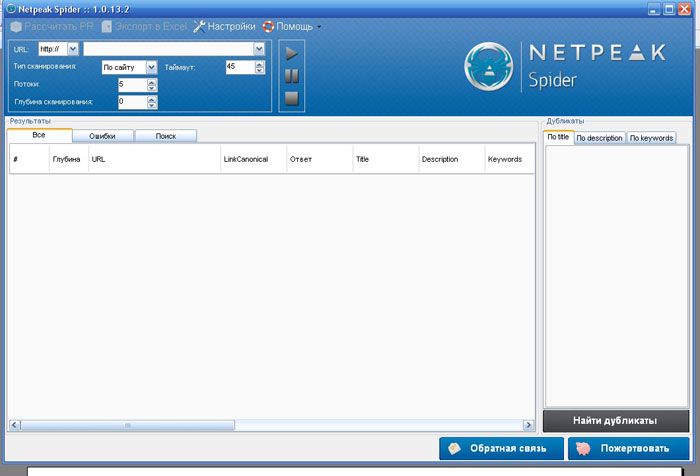Click the Потоки threads spinner arrows
This screenshot has width=700, height=476.
152,84
